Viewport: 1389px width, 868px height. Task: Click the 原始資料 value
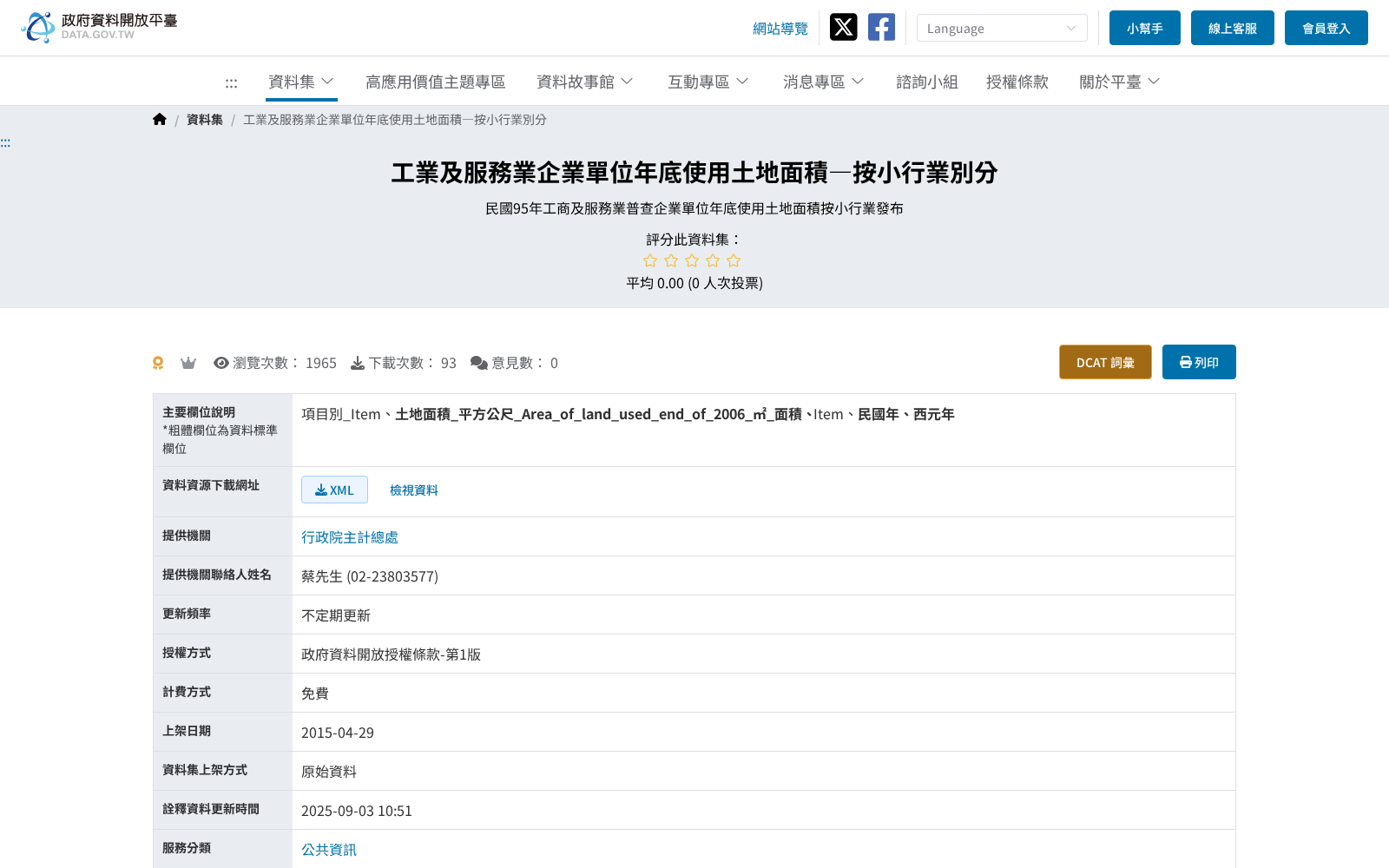(329, 772)
